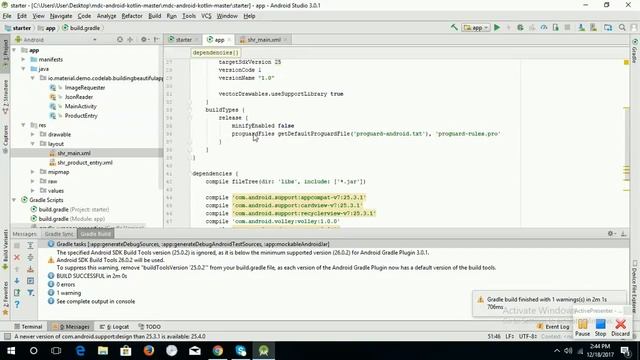The width and height of the screenshot is (640, 360).
Task: Click 'See complete output in console' message
Action: pyautogui.click(x=96, y=301)
